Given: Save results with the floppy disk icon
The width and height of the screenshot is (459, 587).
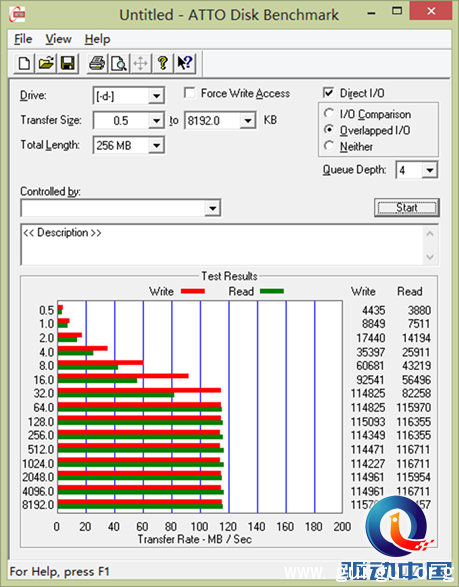Looking at the screenshot, I should (68, 63).
